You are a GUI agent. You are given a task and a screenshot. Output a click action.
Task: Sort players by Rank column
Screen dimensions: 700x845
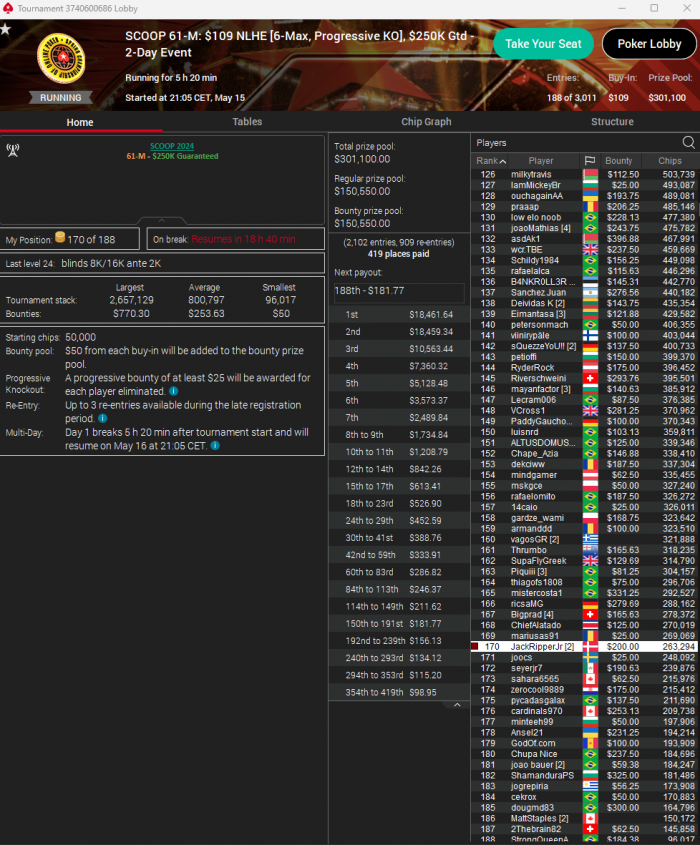tap(490, 161)
